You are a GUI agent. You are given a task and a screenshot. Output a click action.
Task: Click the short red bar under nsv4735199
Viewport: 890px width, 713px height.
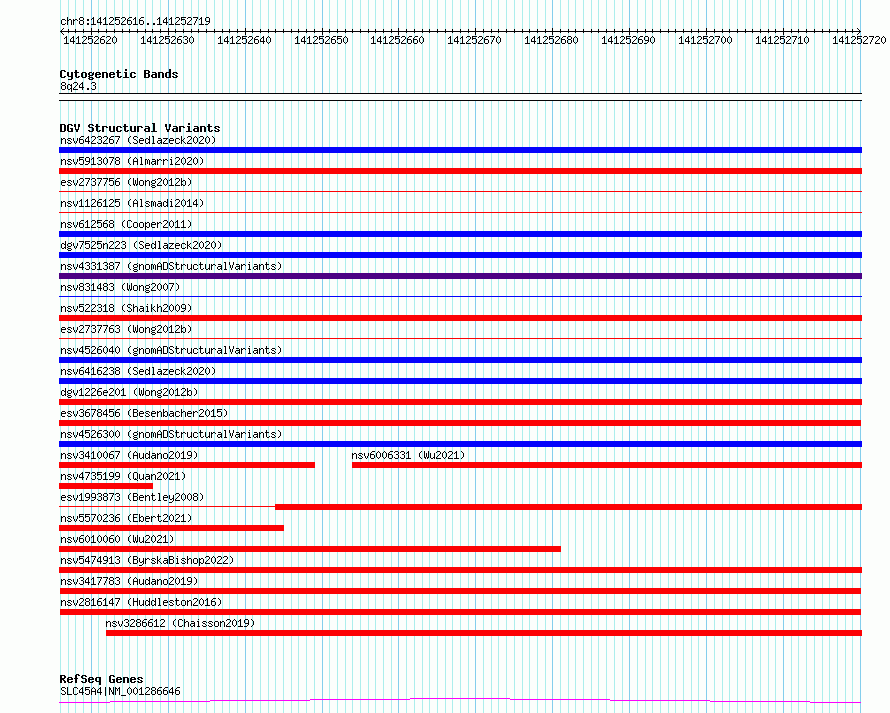click(106, 486)
